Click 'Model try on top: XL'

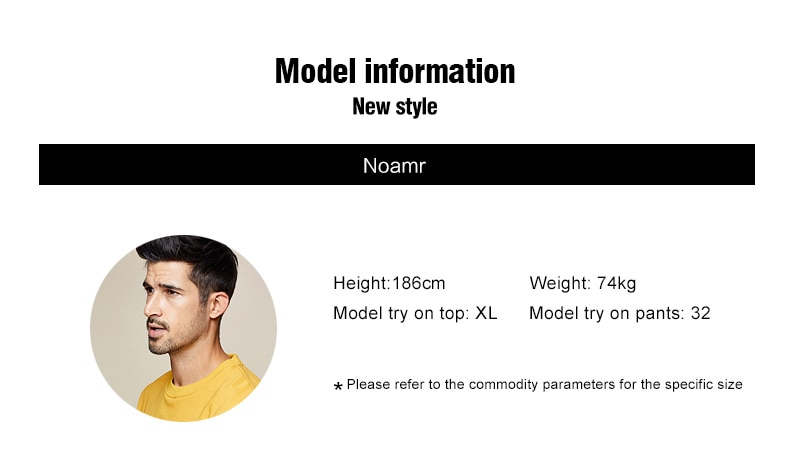tap(415, 313)
